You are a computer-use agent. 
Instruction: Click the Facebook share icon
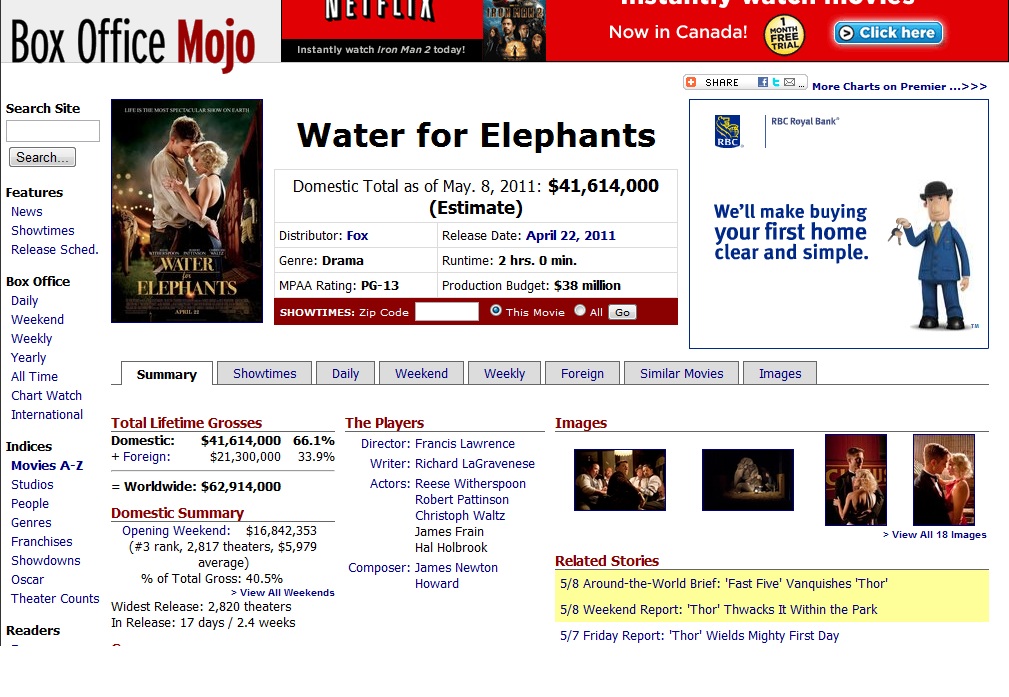[763, 83]
